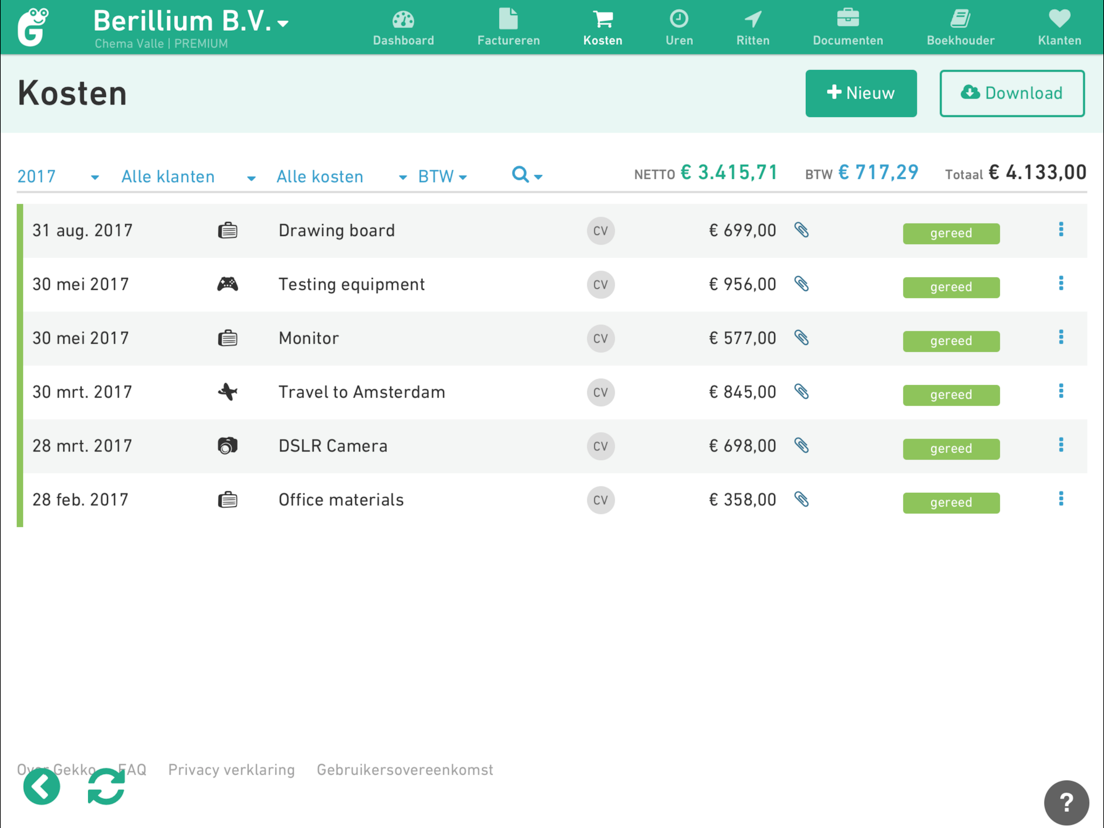Click CV avatar on Office materials row

tap(601, 500)
